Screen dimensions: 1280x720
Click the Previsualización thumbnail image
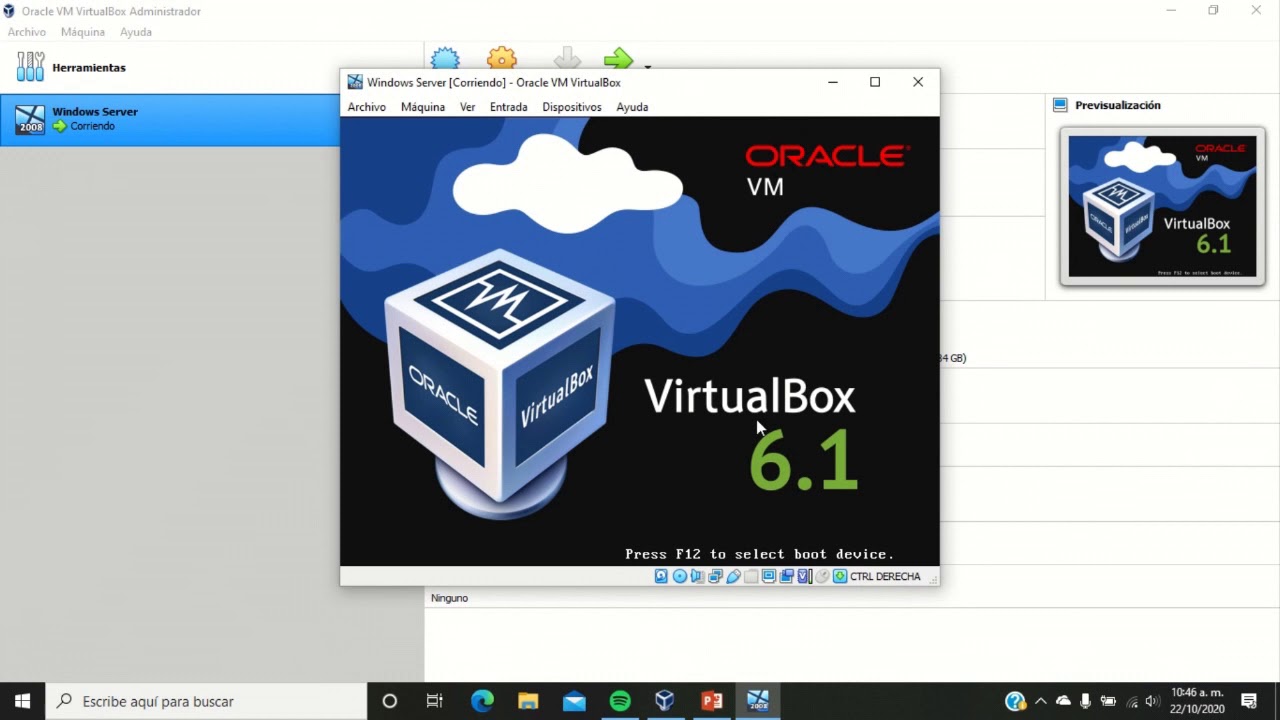1162,206
